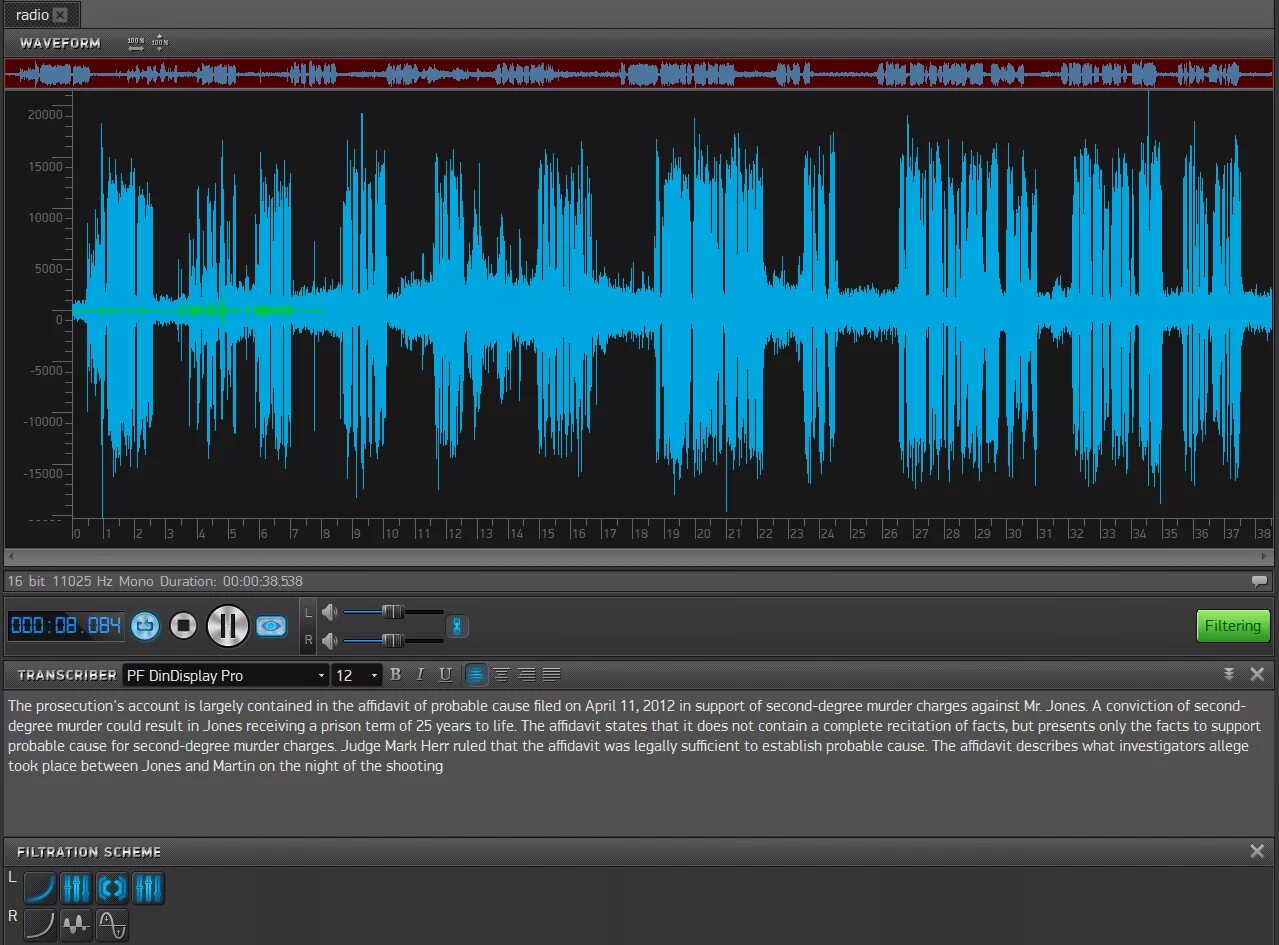Image resolution: width=1279 pixels, height=945 pixels.
Task: Click the green Filtering button
Action: coord(1233,626)
